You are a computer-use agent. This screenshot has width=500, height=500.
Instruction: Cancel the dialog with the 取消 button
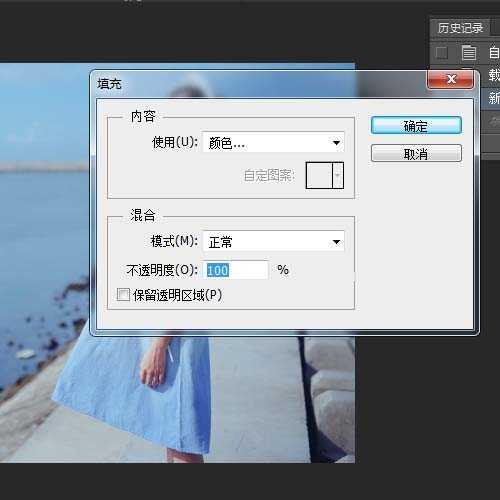pyautogui.click(x=416, y=153)
